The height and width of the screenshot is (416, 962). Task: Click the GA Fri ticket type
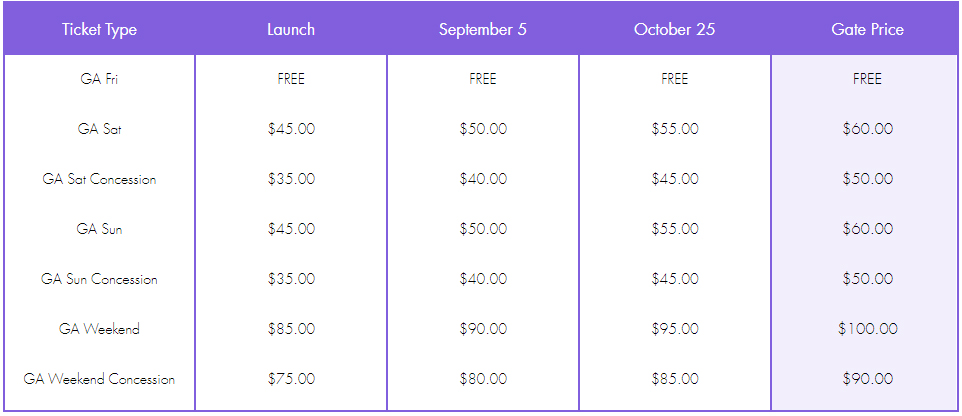99,79
